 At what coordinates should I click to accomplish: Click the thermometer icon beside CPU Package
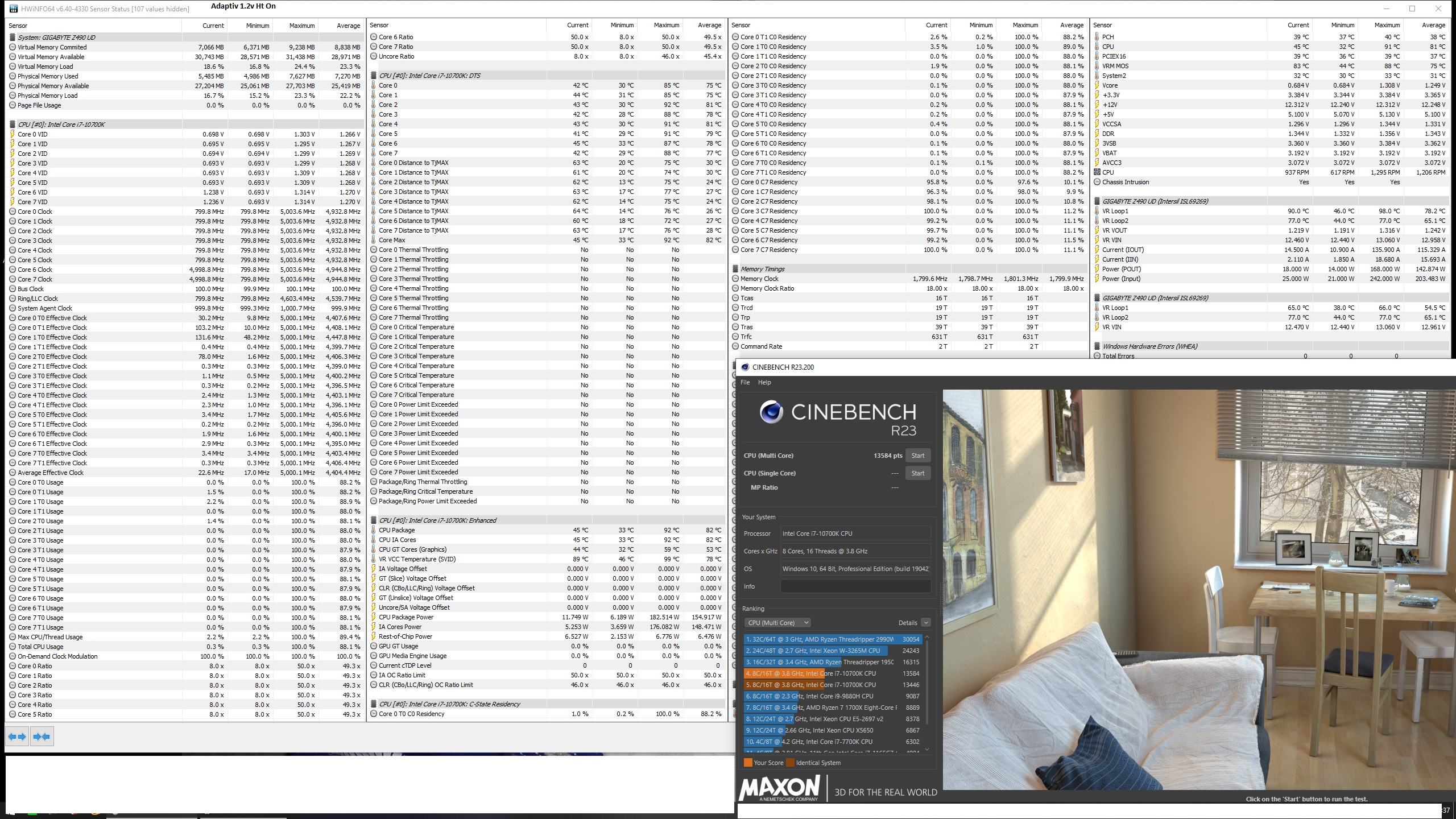pos(374,530)
